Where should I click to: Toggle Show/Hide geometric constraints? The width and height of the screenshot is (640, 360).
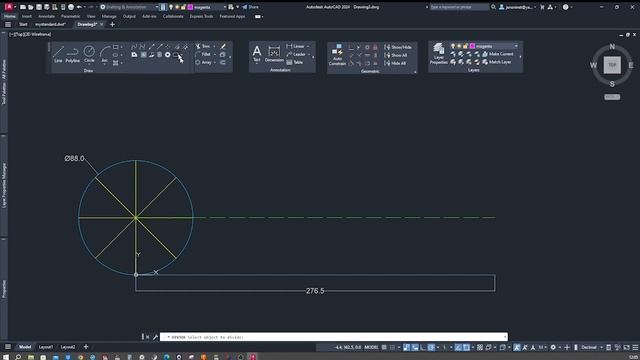(x=398, y=47)
